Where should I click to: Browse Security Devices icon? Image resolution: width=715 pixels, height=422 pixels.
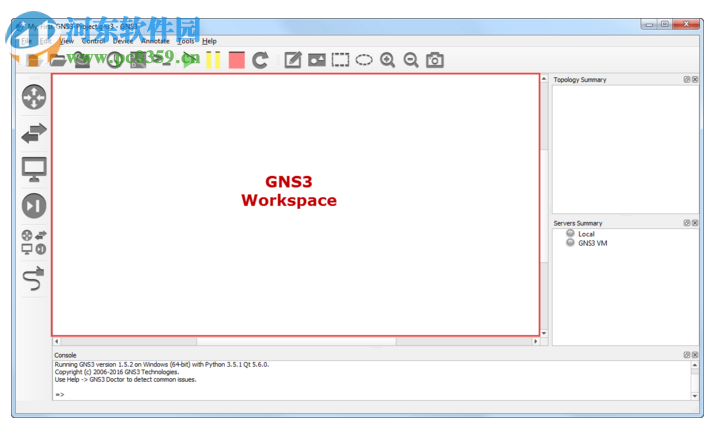(x=34, y=205)
